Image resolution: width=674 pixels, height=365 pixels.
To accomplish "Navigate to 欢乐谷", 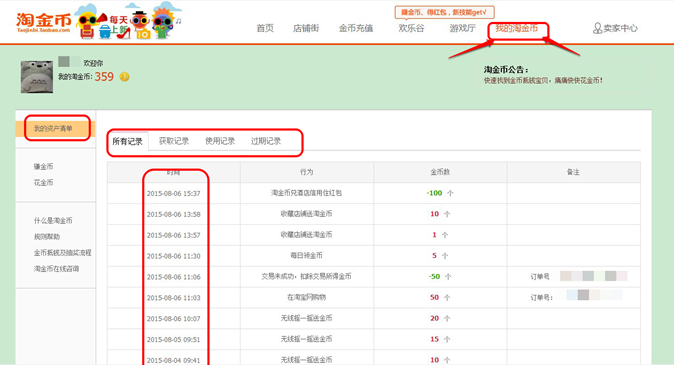I will pos(411,28).
